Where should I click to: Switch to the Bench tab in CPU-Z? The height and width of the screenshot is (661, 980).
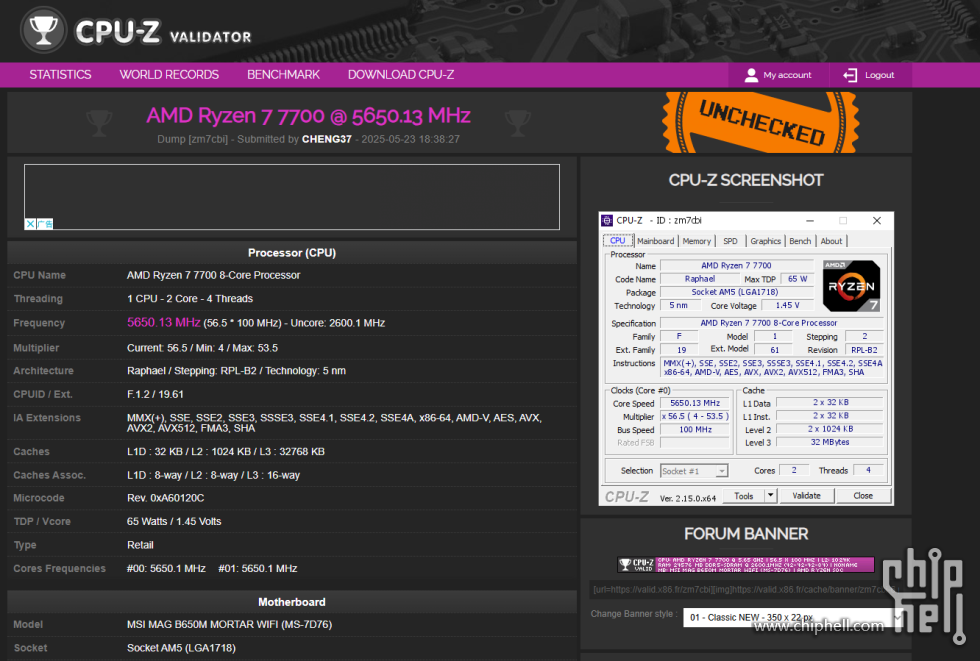(800, 241)
